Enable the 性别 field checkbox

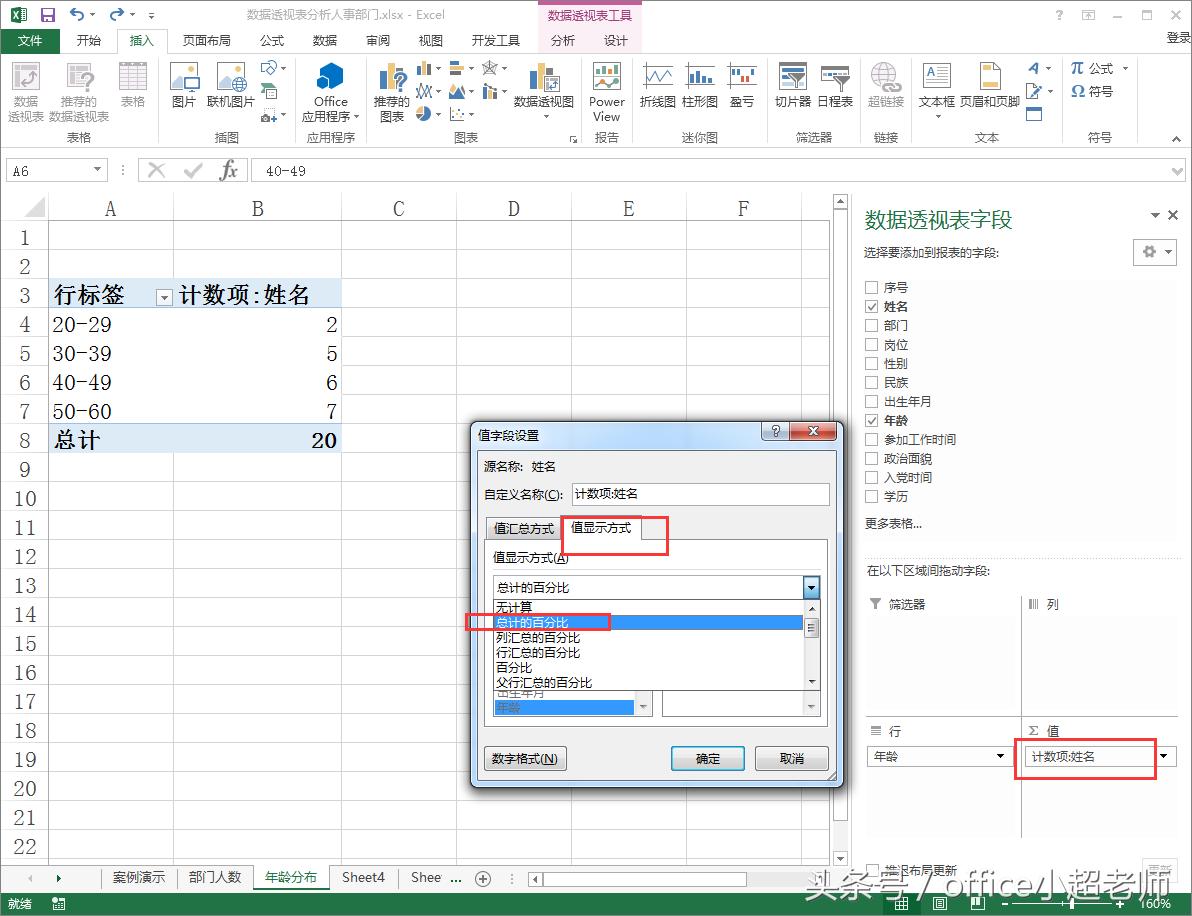[x=871, y=364]
